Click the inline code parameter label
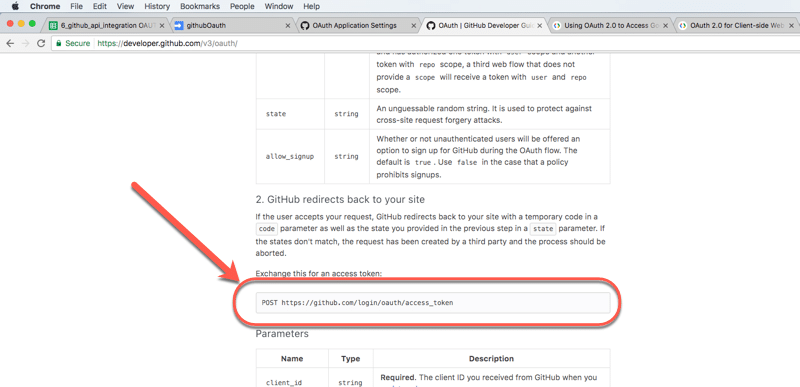This screenshot has height=387, width=800. pos(267,229)
